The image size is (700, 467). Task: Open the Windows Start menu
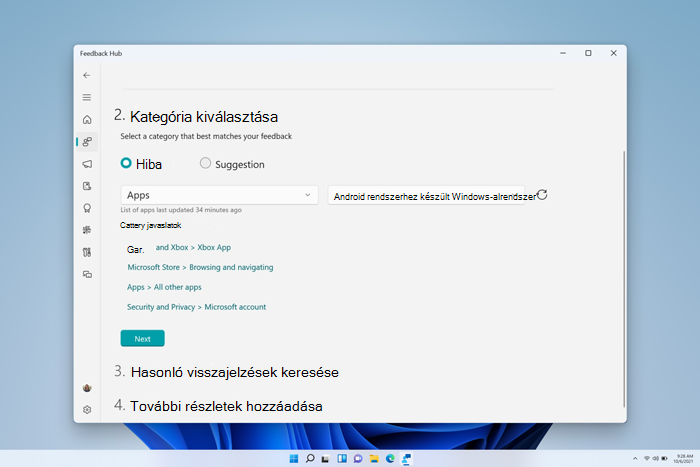pyautogui.click(x=294, y=459)
